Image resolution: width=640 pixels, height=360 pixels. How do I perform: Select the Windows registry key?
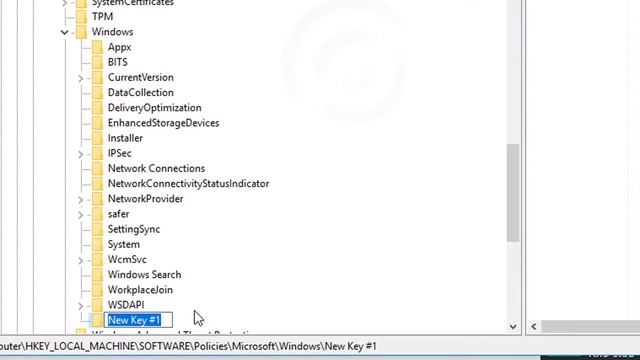point(112,32)
